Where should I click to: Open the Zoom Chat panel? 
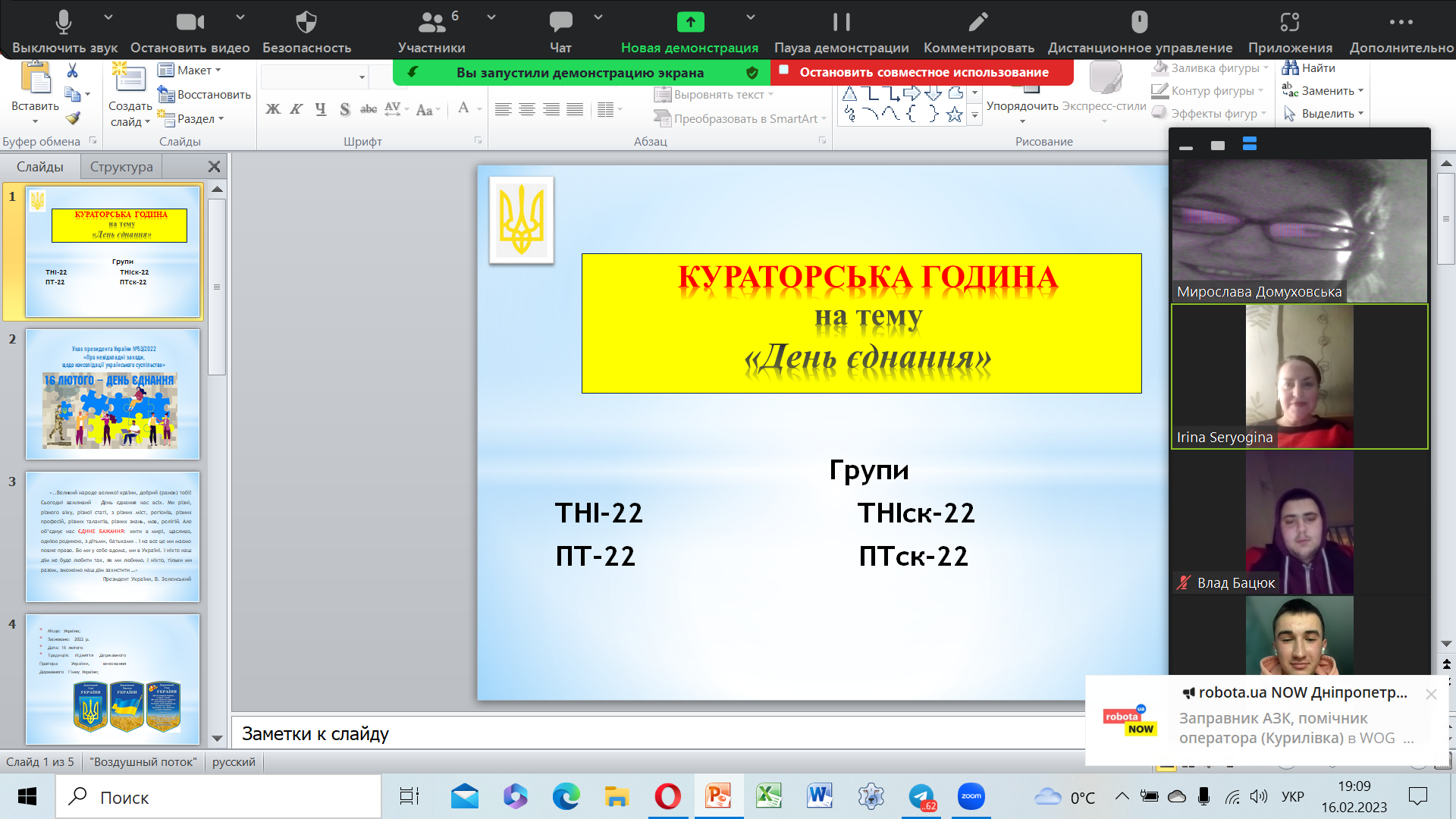click(x=560, y=23)
